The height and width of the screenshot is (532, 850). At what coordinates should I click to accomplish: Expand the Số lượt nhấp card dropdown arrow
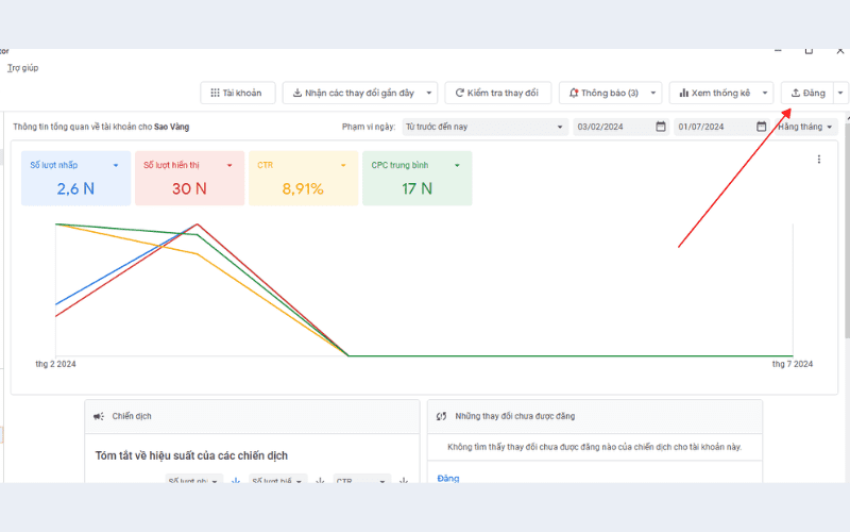[115, 165]
